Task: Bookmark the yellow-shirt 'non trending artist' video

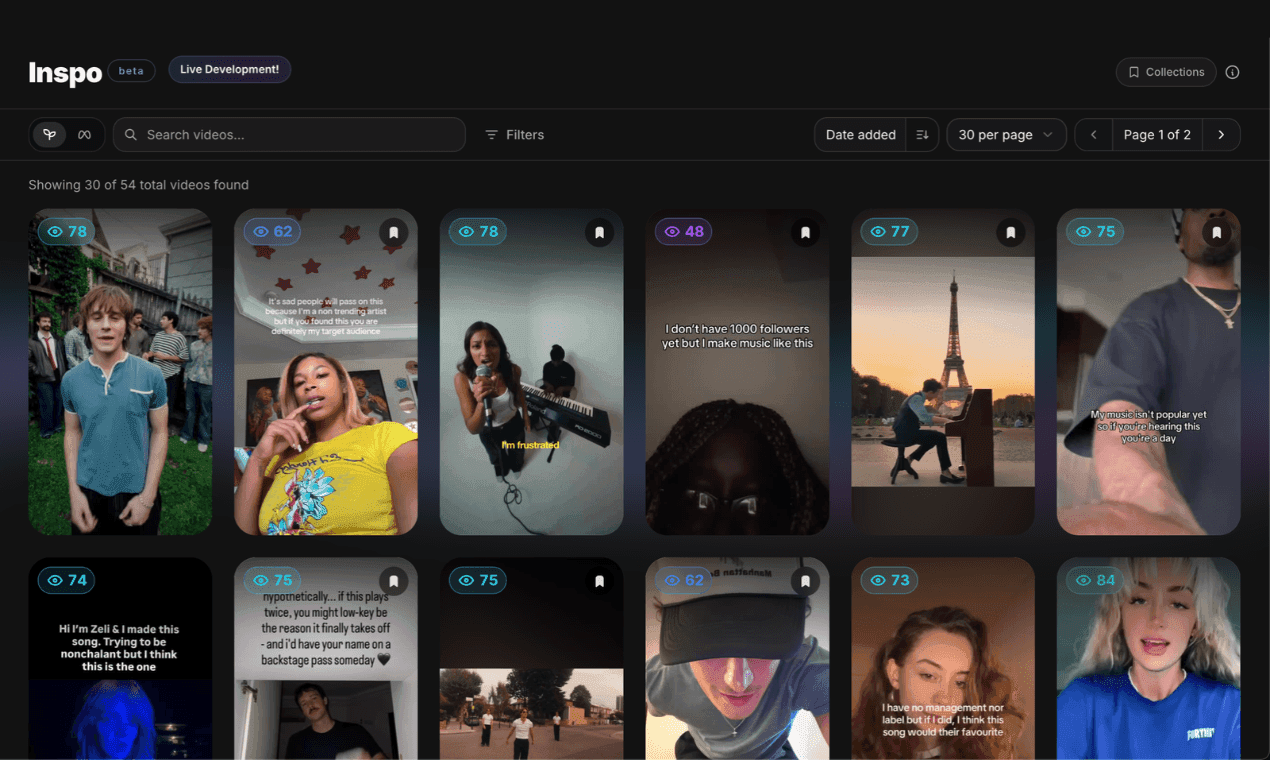Action: (x=394, y=232)
